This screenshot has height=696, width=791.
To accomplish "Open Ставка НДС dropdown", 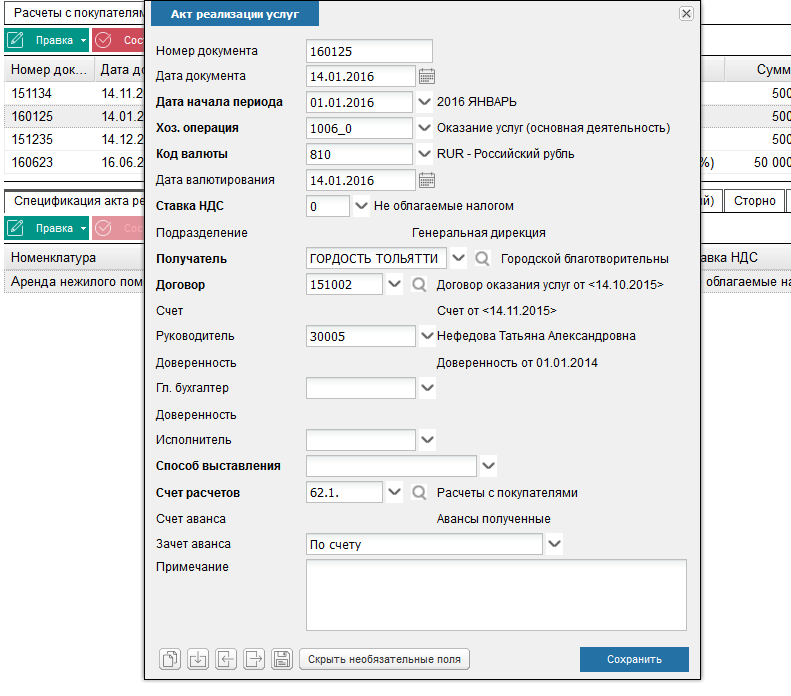I will click(x=361, y=206).
